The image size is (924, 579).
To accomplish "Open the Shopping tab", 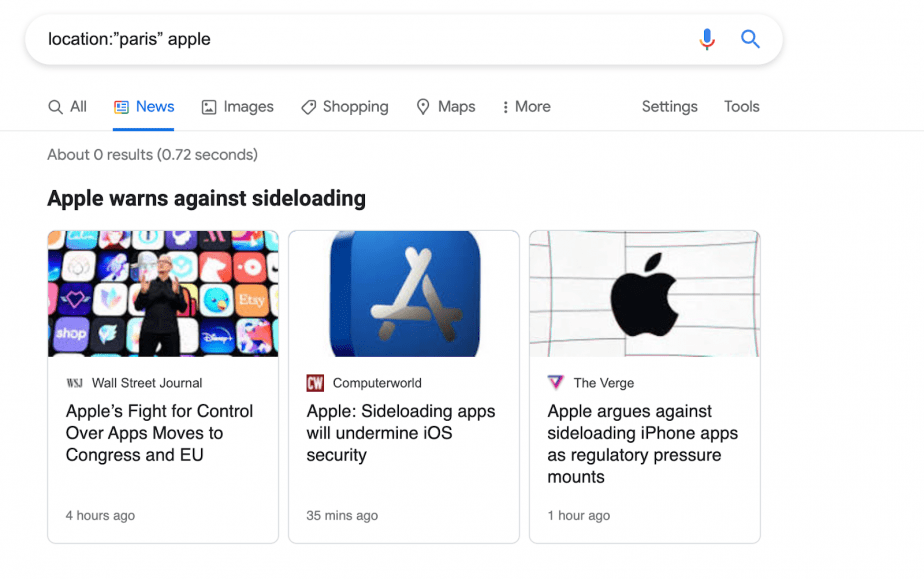I will click(x=345, y=107).
